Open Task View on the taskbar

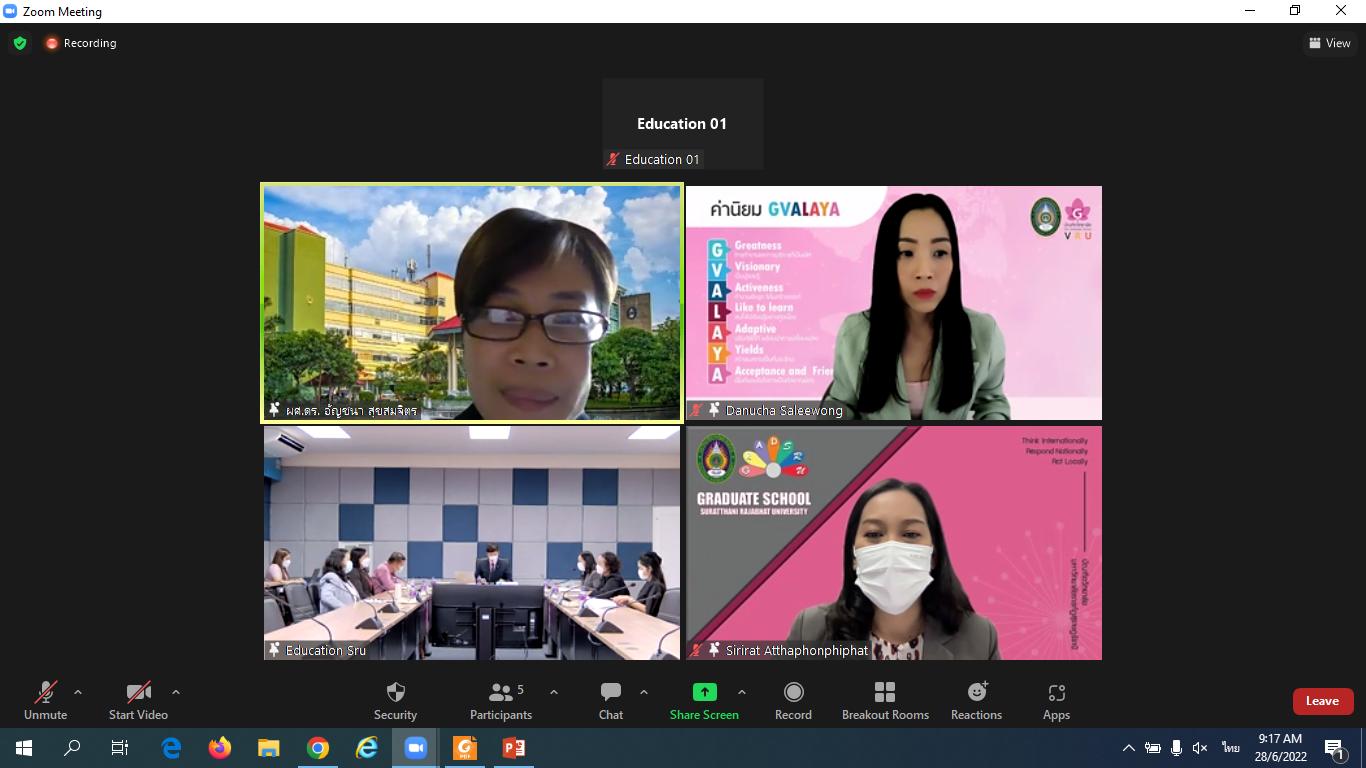pos(120,748)
